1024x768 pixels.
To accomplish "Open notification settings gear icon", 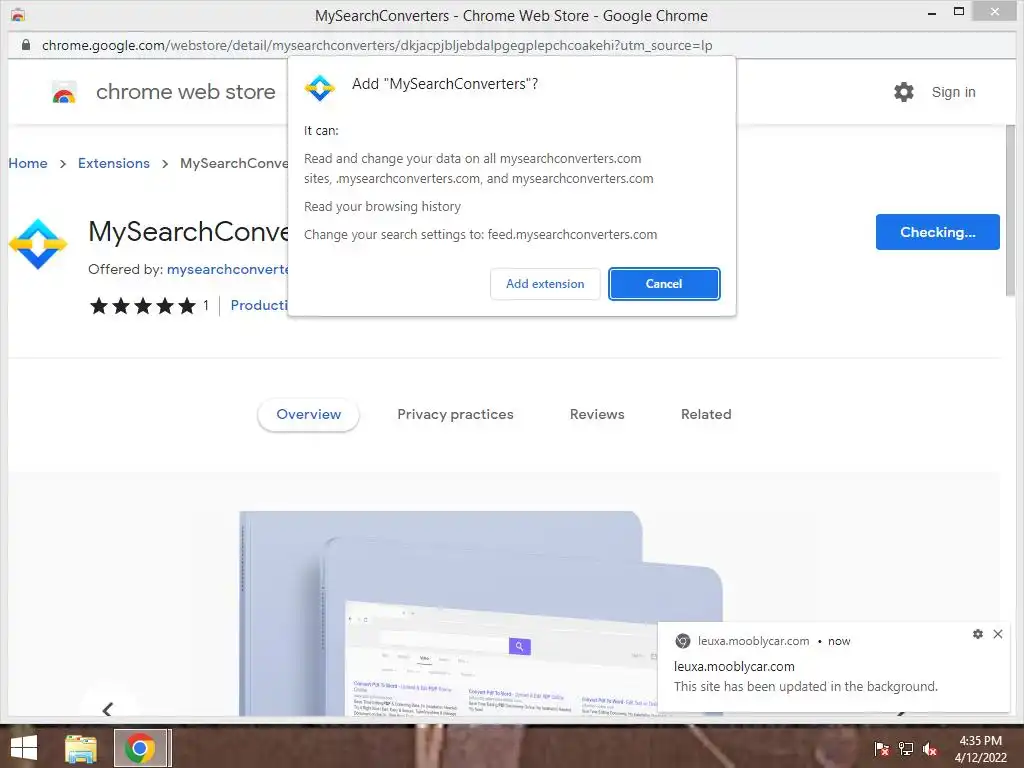I will [x=978, y=634].
